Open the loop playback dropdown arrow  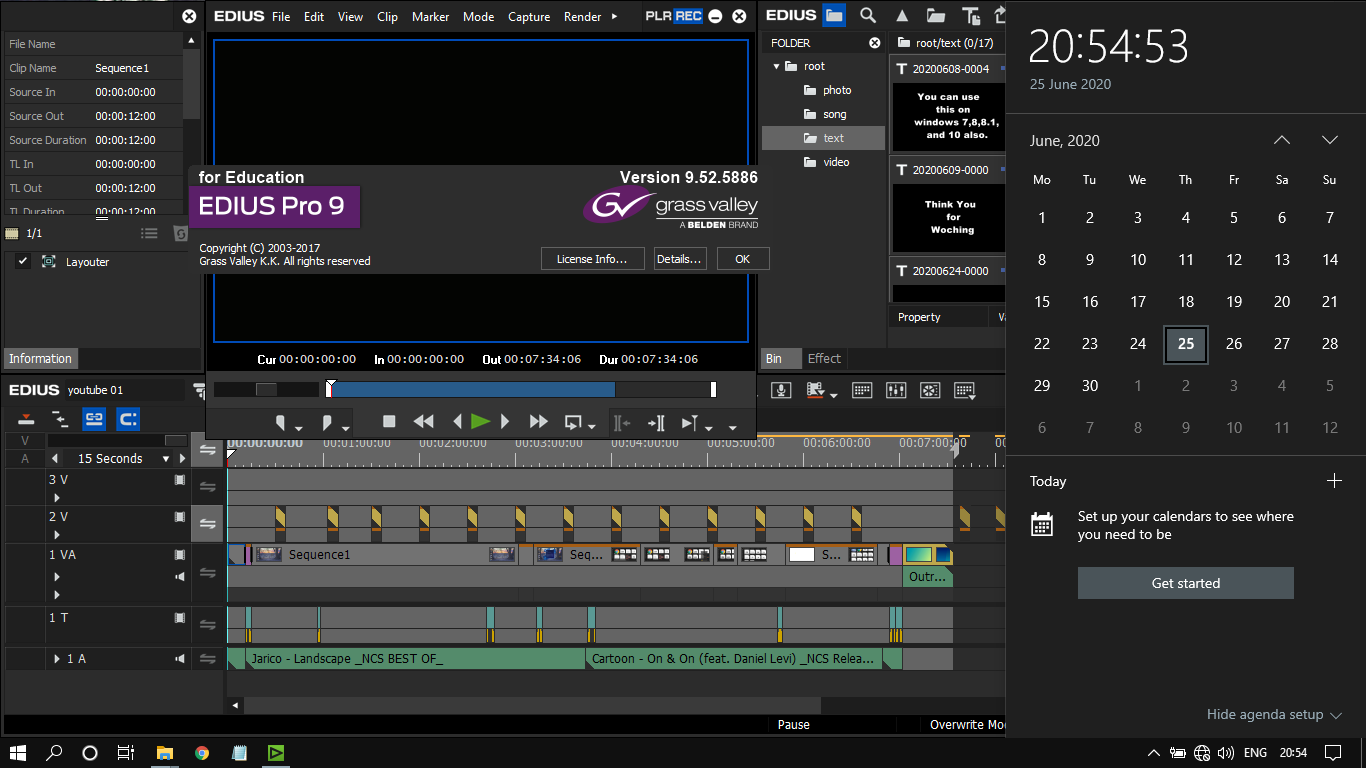591,427
